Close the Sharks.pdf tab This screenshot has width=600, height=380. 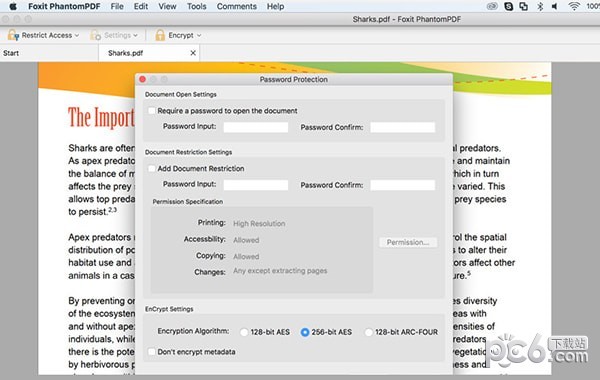(x=193, y=53)
